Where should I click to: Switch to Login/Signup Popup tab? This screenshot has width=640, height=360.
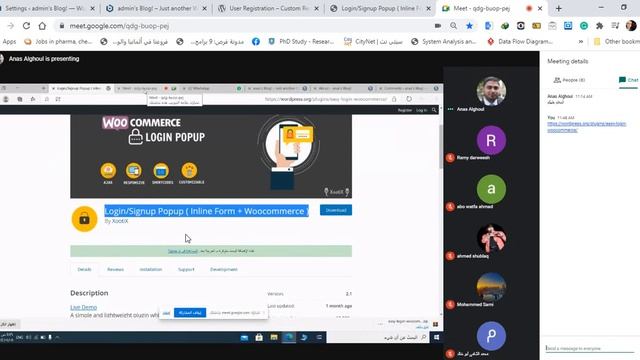click(x=380, y=8)
